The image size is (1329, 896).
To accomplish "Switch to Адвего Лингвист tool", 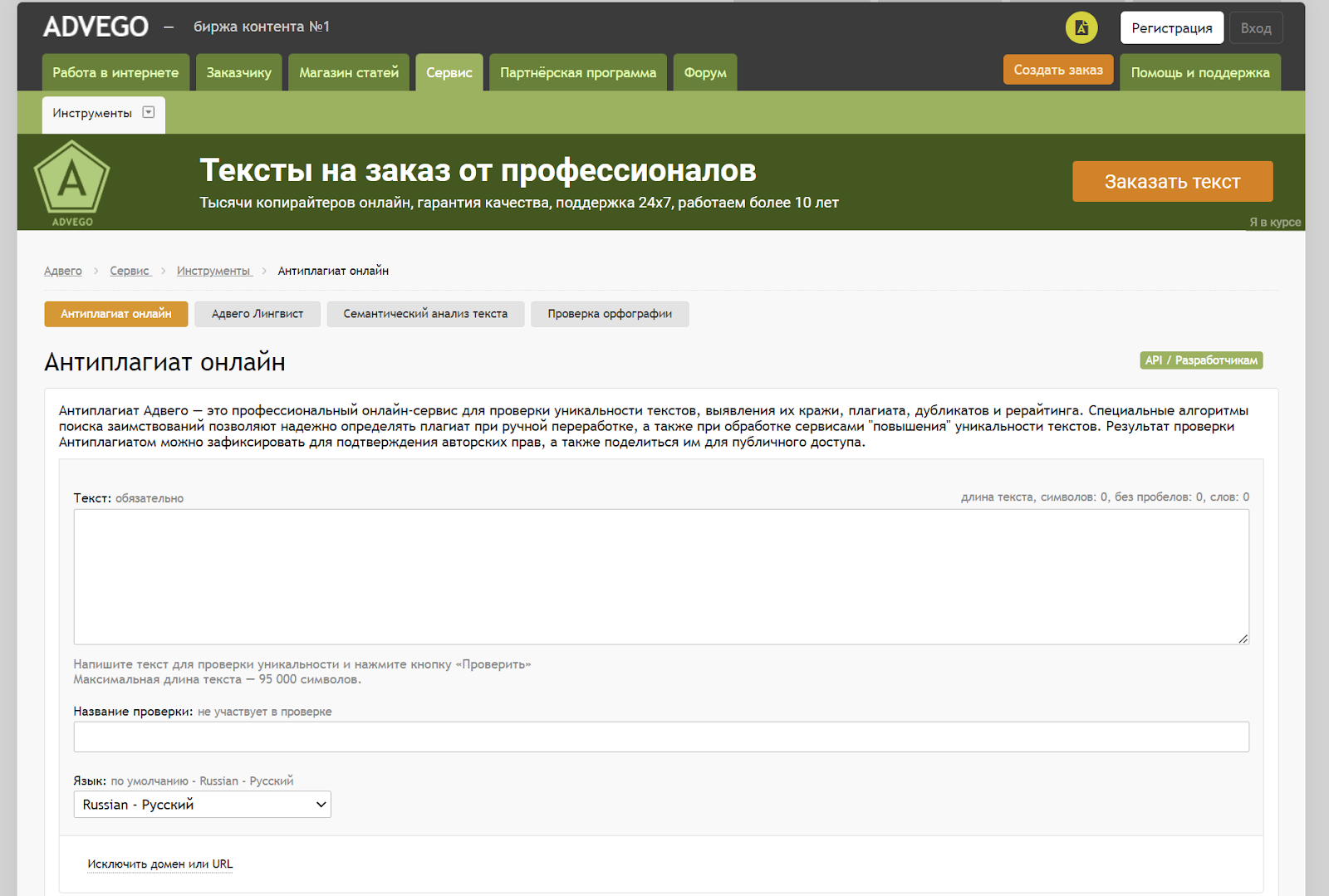I will (x=257, y=314).
